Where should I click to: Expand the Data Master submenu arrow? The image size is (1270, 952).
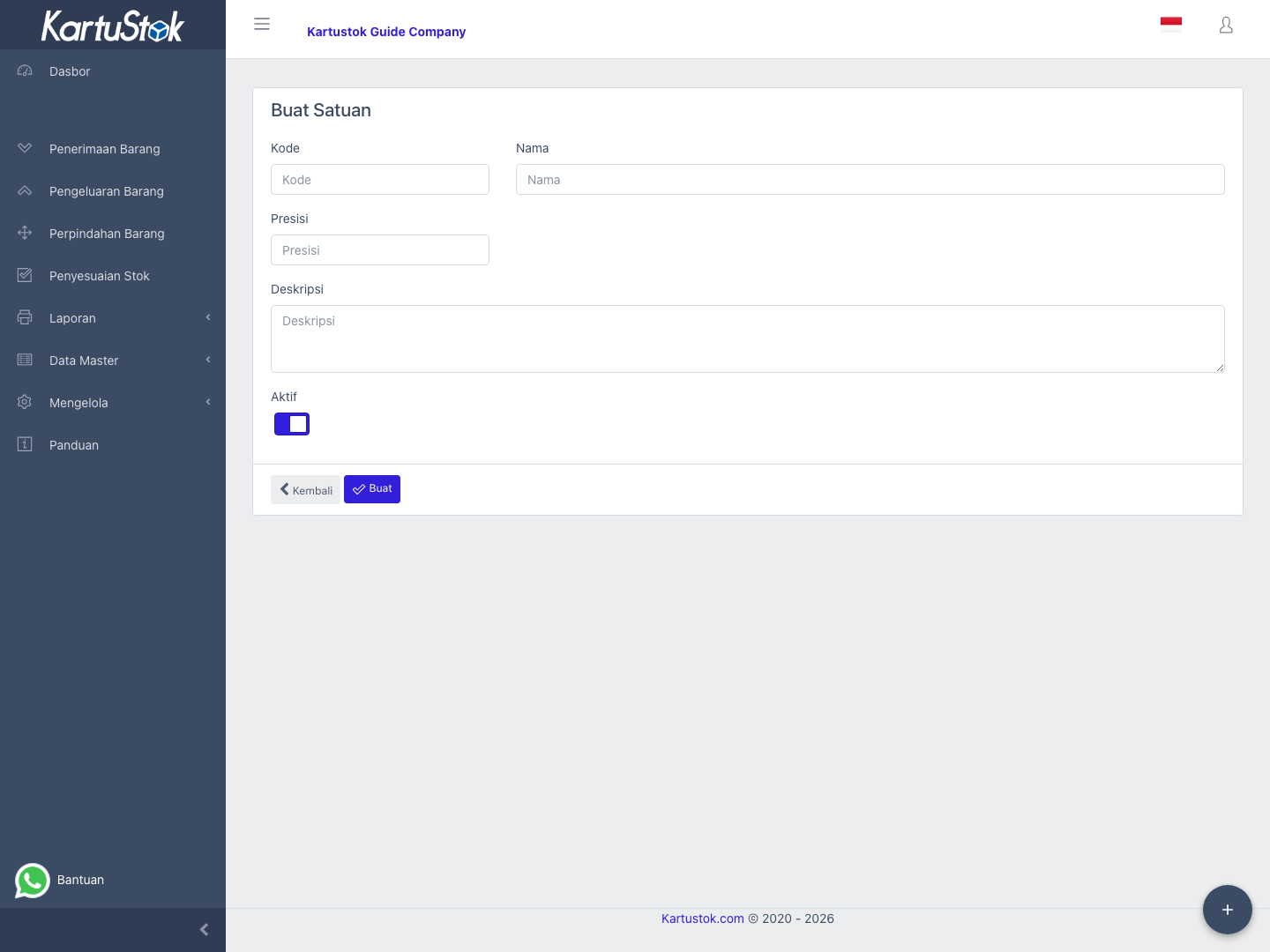pos(208,360)
